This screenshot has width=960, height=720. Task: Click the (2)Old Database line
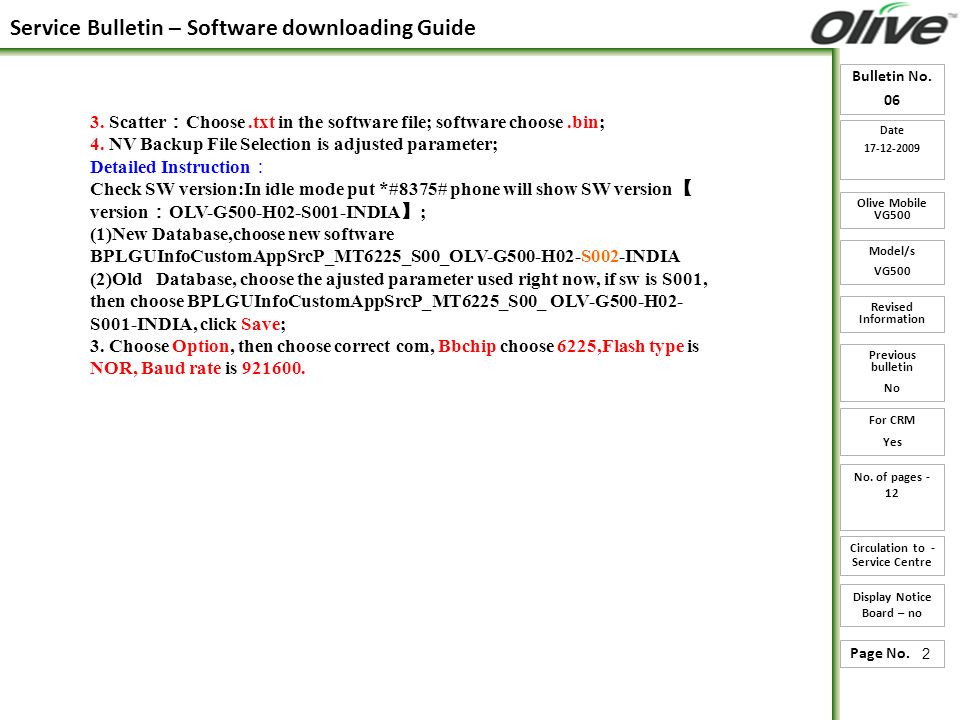(399, 279)
